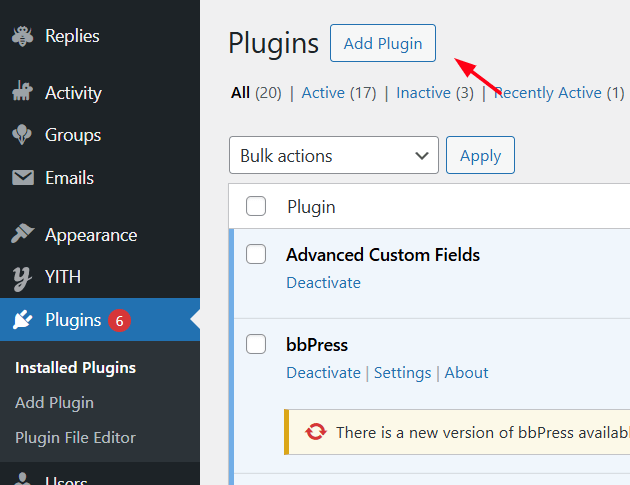Image resolution: width=630 pixels, height=485 pixels.
Task: Click the Add Plugin button
Action: point(383,43)
